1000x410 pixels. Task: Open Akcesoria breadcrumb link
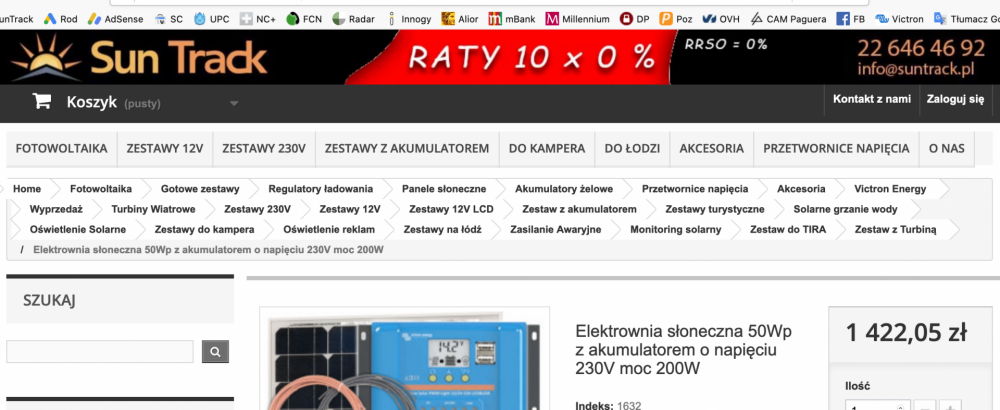pos(801,189)
